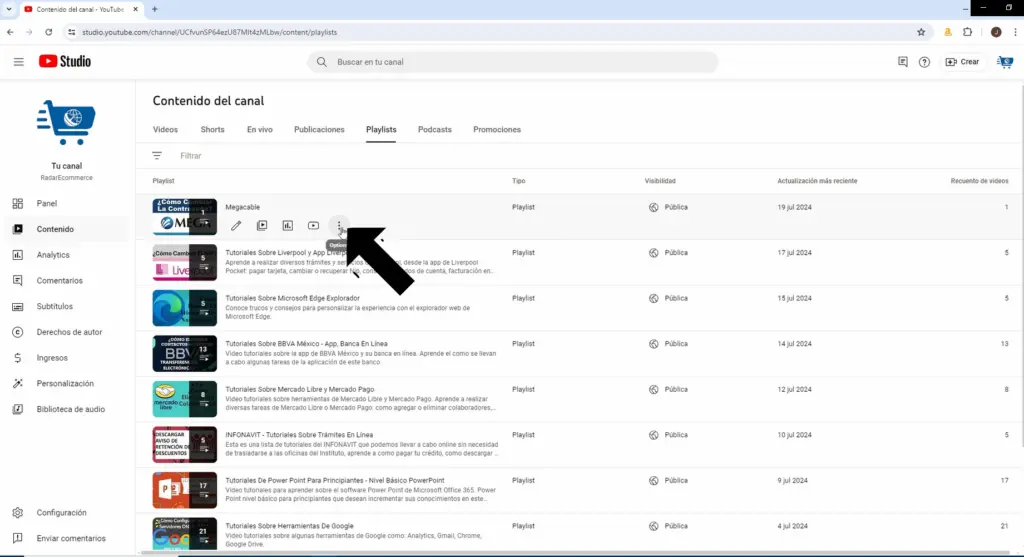Click the channel logo avatar in sidebar

coord(67,123)
